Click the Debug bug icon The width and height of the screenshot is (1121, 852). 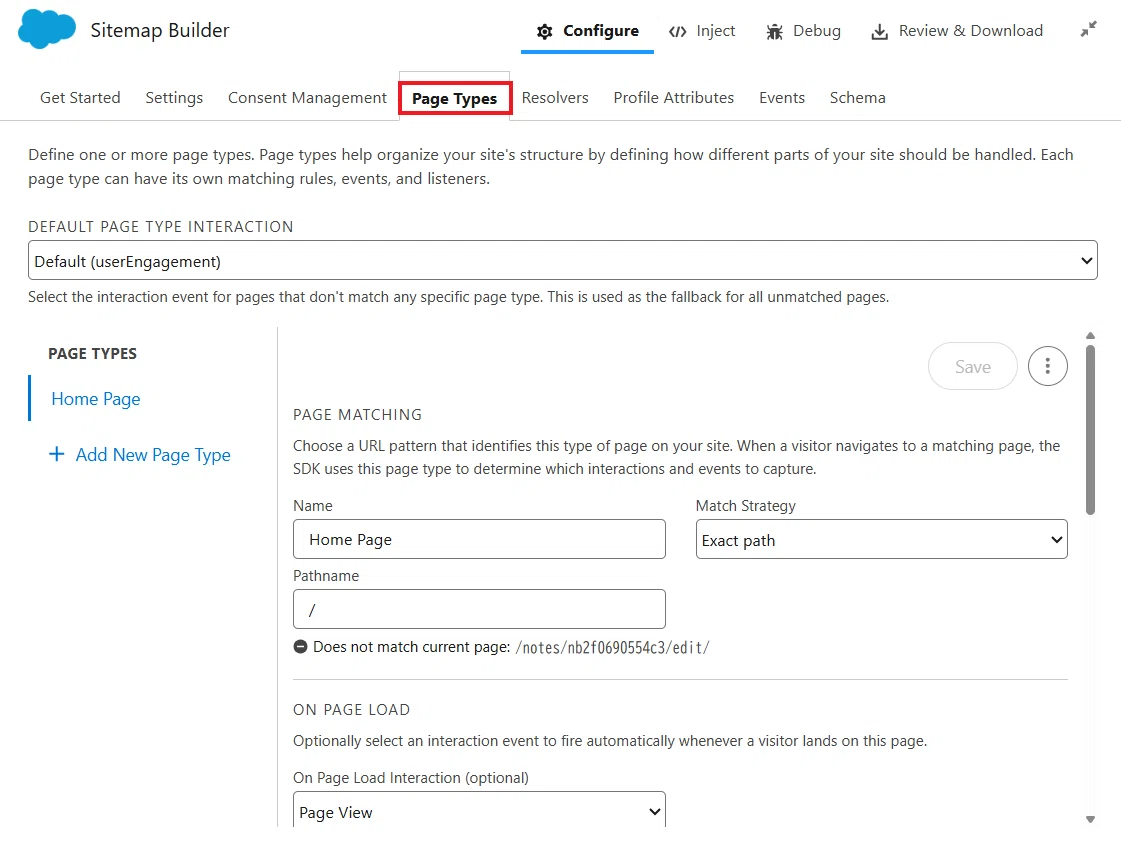click(x=774, y=31)
